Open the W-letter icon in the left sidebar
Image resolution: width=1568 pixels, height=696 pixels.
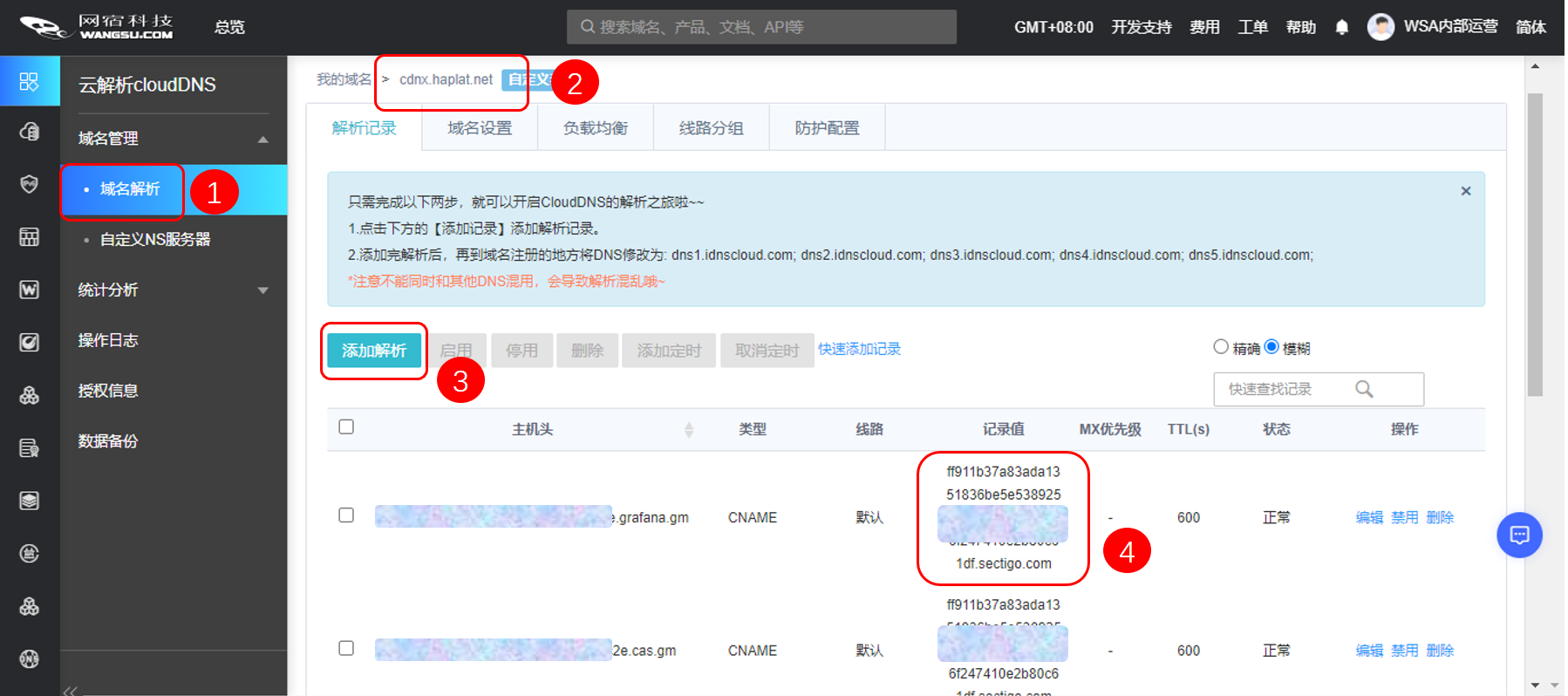29,290
